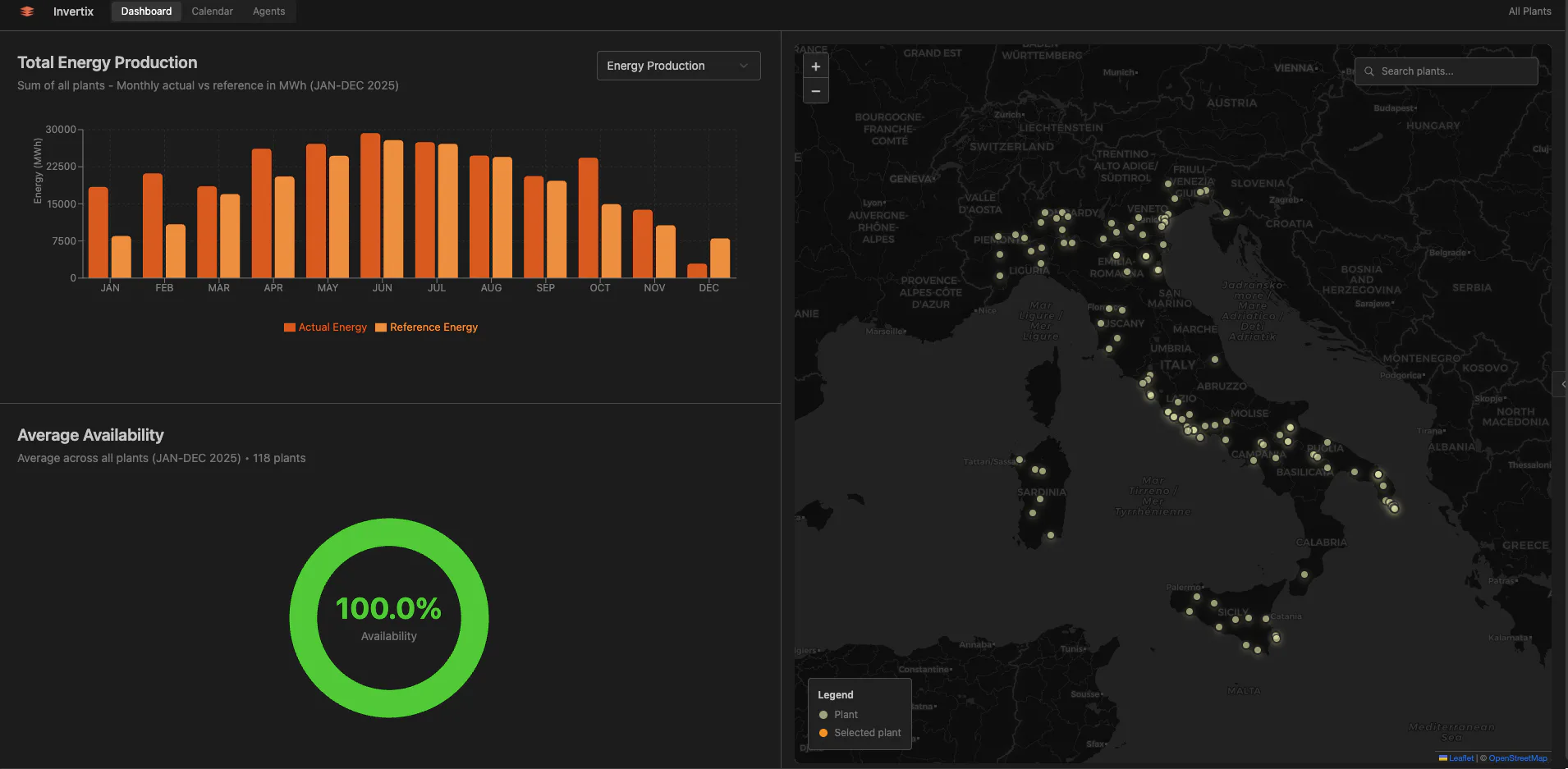The image size is (1568, 769).
Task: Zoom out on the map
Action: pos(816,91)
